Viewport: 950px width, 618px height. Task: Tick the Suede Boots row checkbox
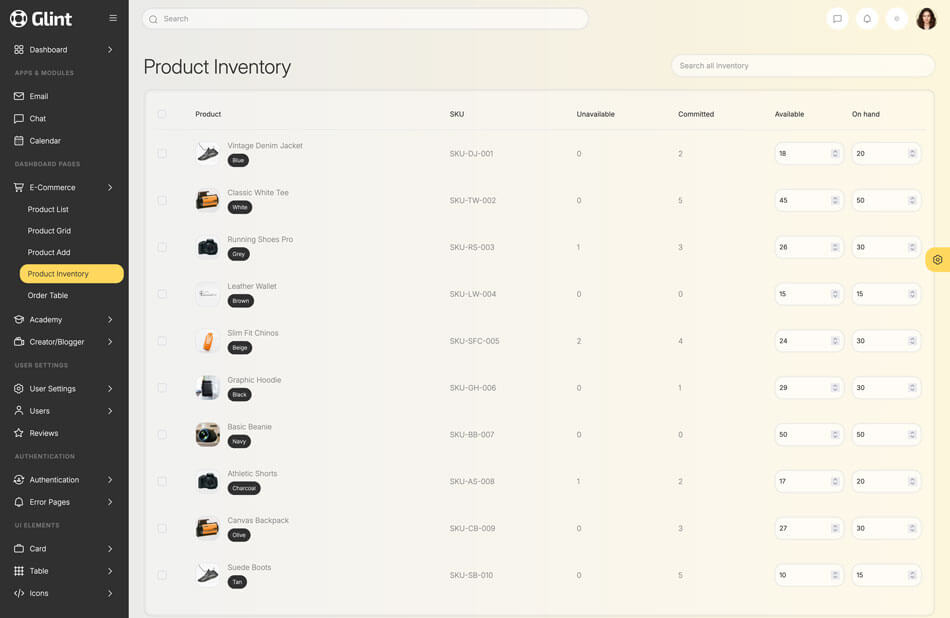[162, 575]
